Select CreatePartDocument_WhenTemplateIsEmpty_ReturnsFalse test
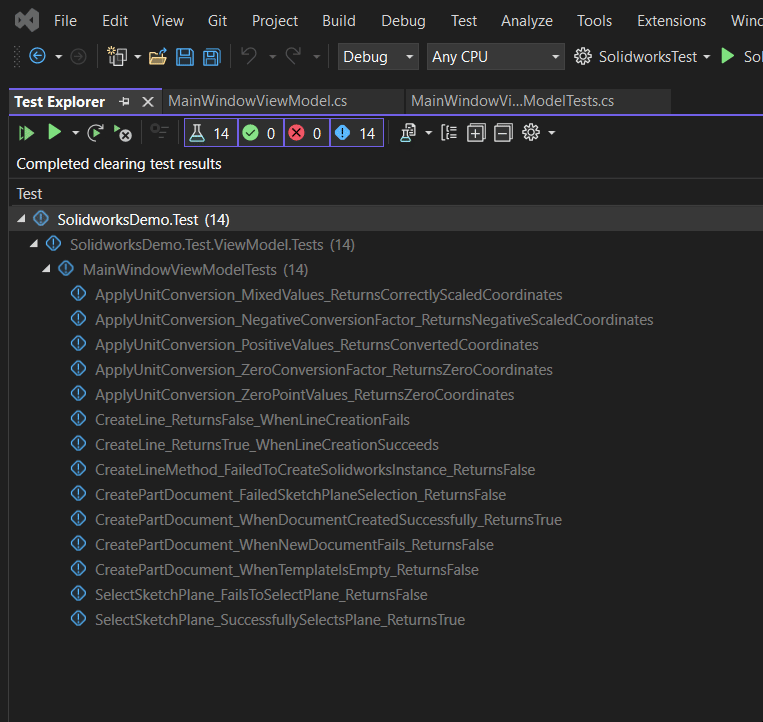763x722 pixels. [x=287, y=570]
